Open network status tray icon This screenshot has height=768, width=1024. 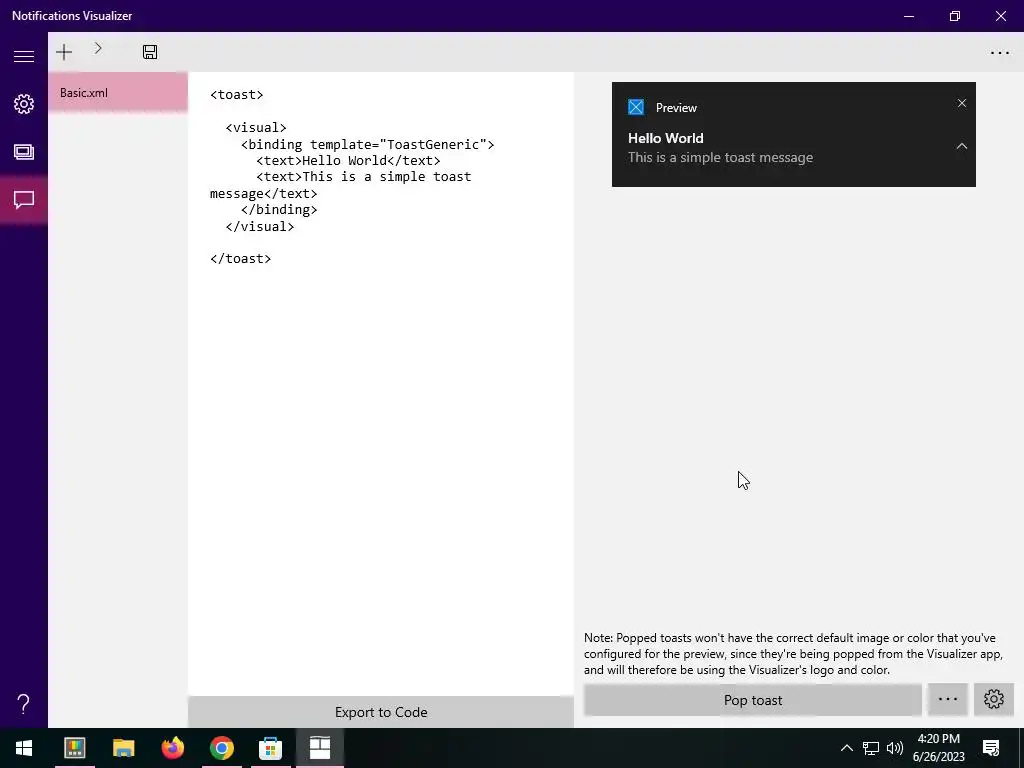871,748
